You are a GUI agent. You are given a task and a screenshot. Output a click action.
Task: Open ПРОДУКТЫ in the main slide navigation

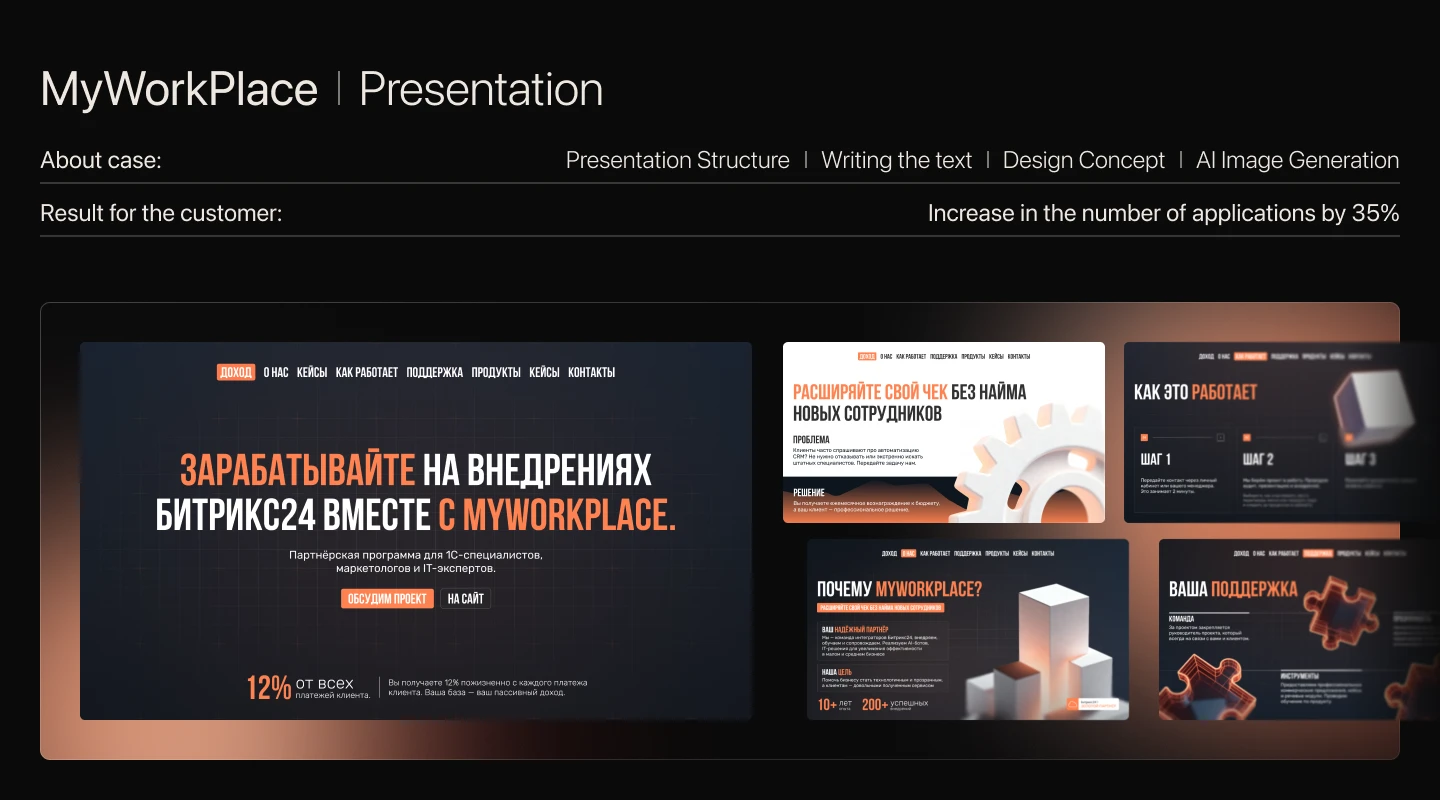point(496,372)
